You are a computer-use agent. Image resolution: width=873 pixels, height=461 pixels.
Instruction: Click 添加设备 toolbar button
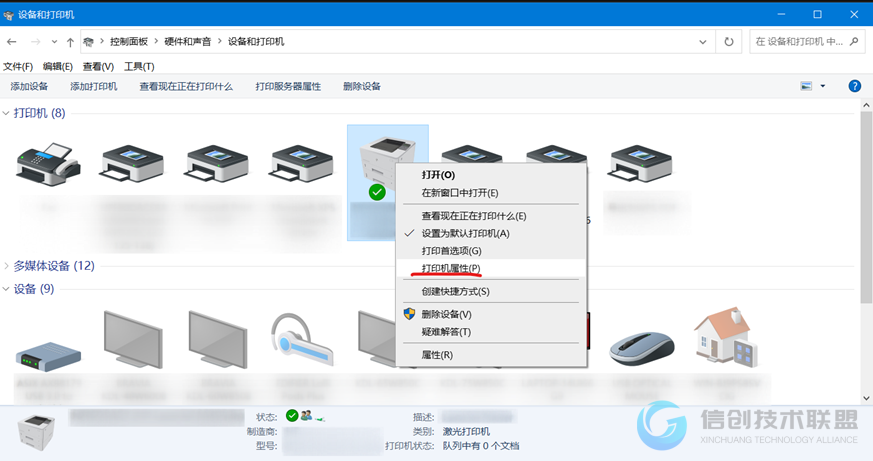[29, 86]
